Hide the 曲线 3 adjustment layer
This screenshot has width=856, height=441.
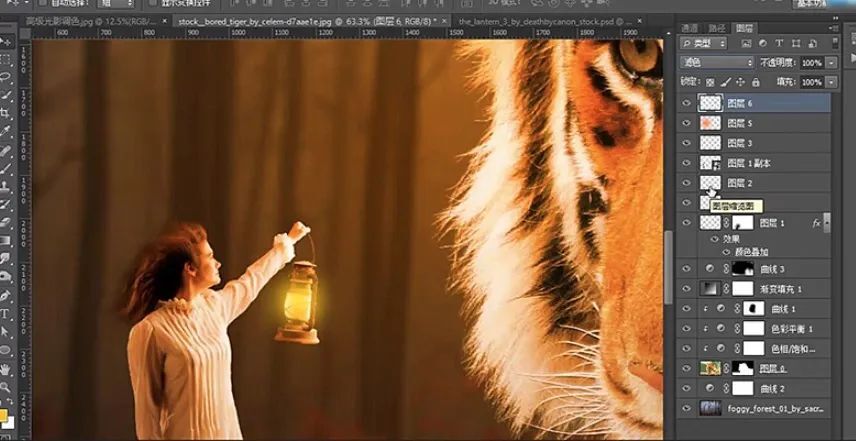click(686, 269)
